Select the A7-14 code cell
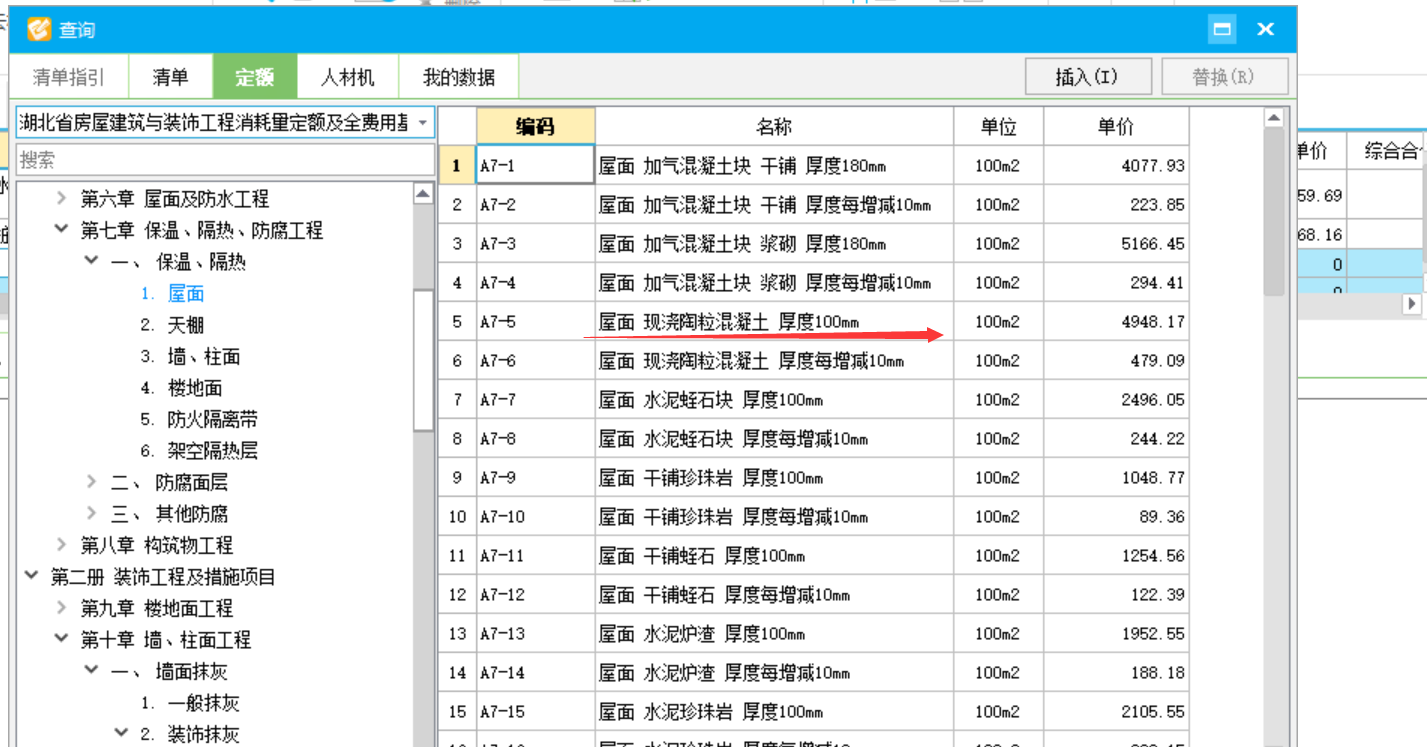1427x747 pixels. (535, 673)
